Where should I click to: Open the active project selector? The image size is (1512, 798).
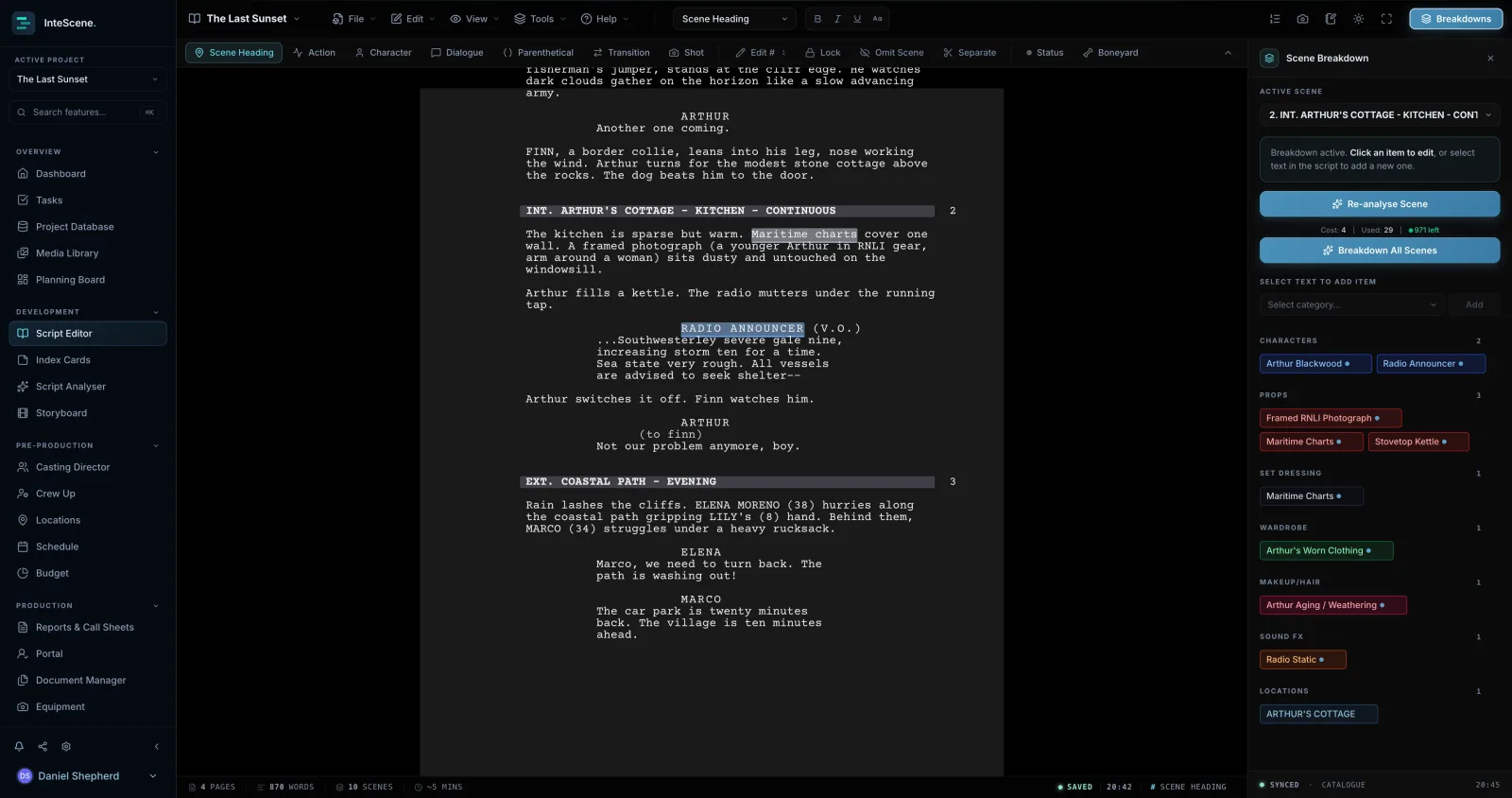87,79
